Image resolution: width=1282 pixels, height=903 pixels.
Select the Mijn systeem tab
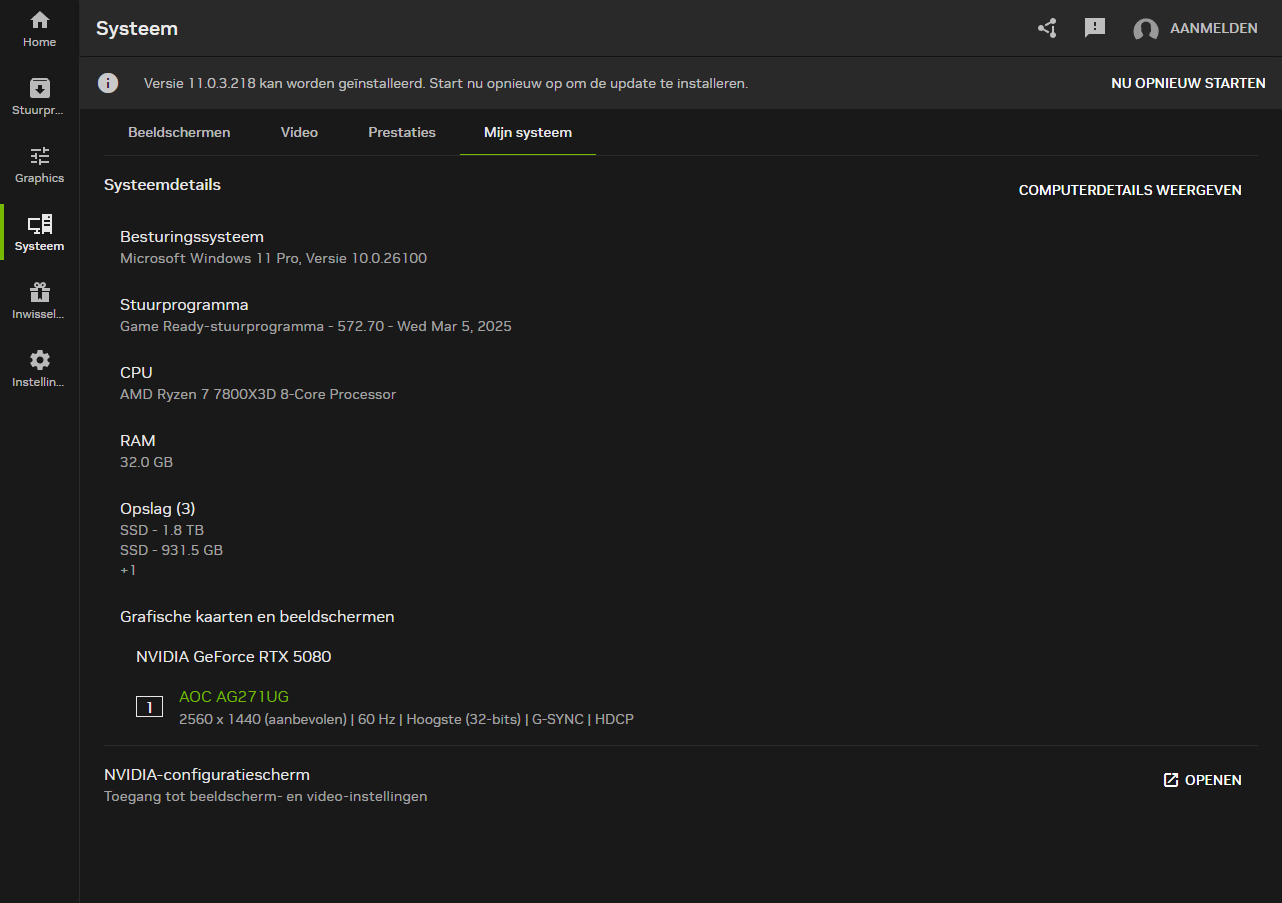coord(528,132)
